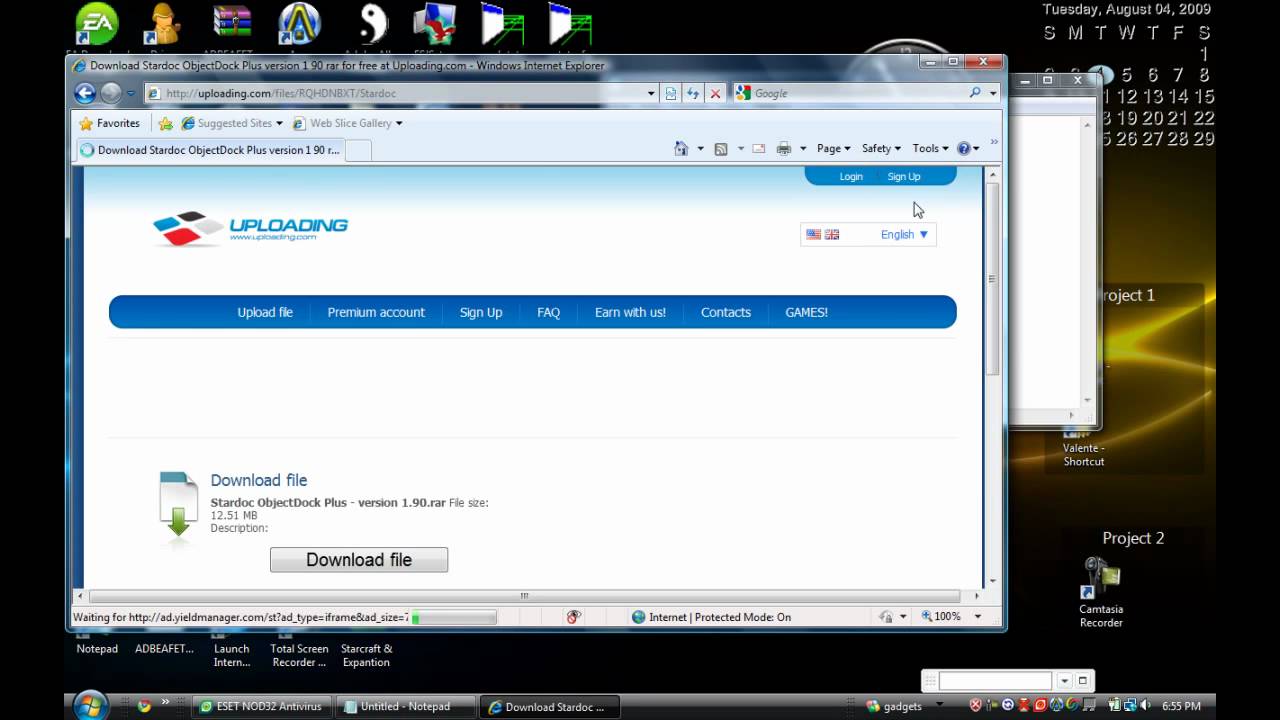Click the IE Forward arrow button

tap(110, 93)
